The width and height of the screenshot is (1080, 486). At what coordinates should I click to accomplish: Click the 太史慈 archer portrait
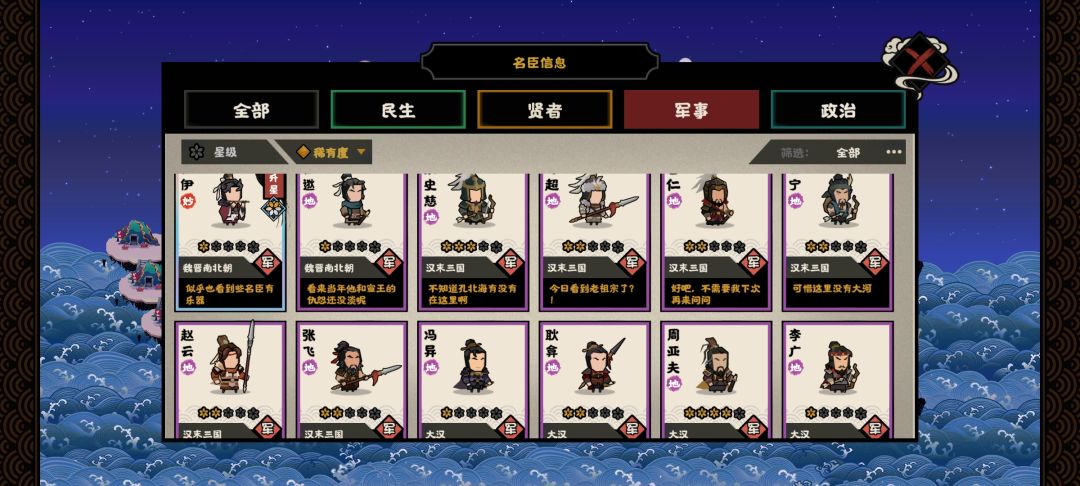474,200
